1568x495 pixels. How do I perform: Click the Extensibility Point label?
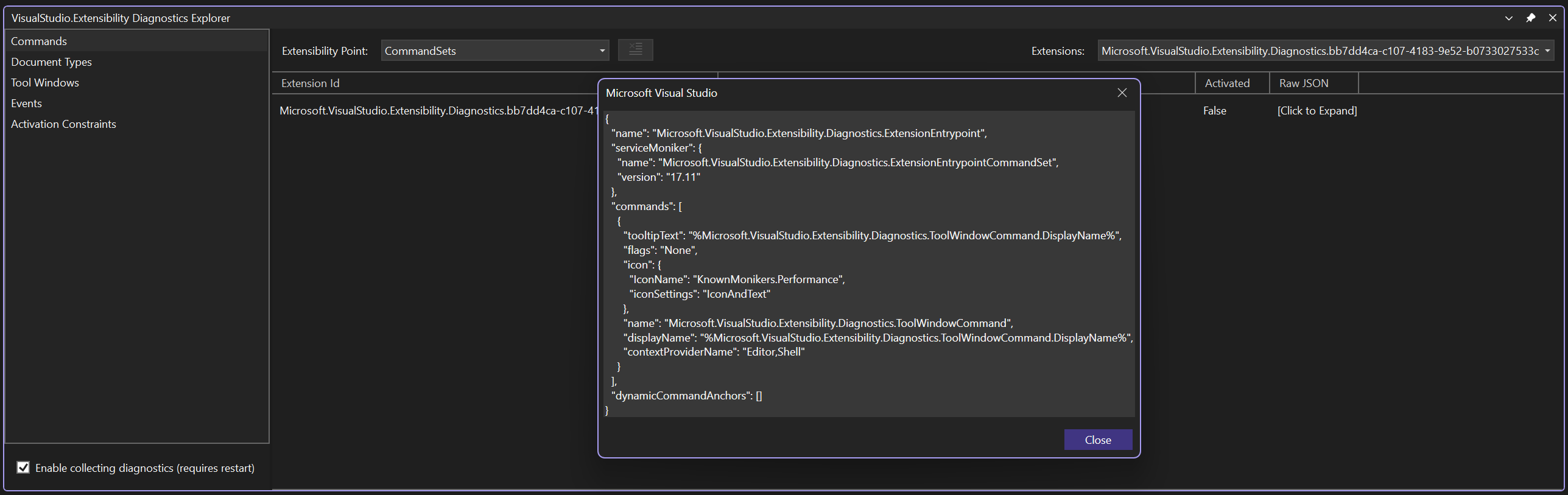coord(325,51)
